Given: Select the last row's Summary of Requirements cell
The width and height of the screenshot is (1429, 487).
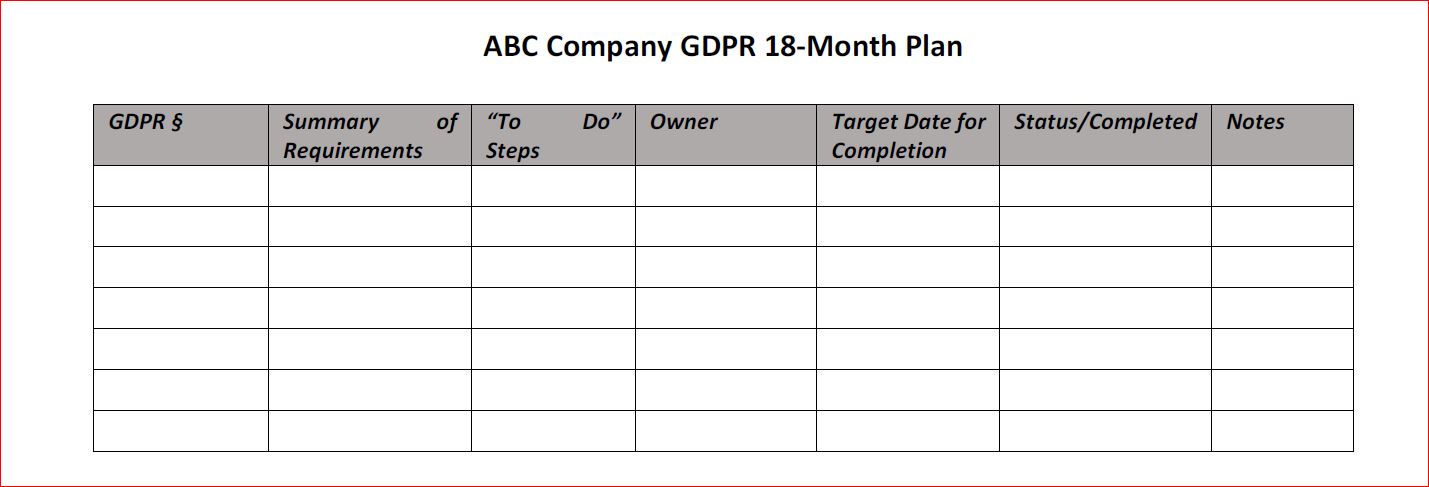Looking at the screenshot, I should coord(369,431).
